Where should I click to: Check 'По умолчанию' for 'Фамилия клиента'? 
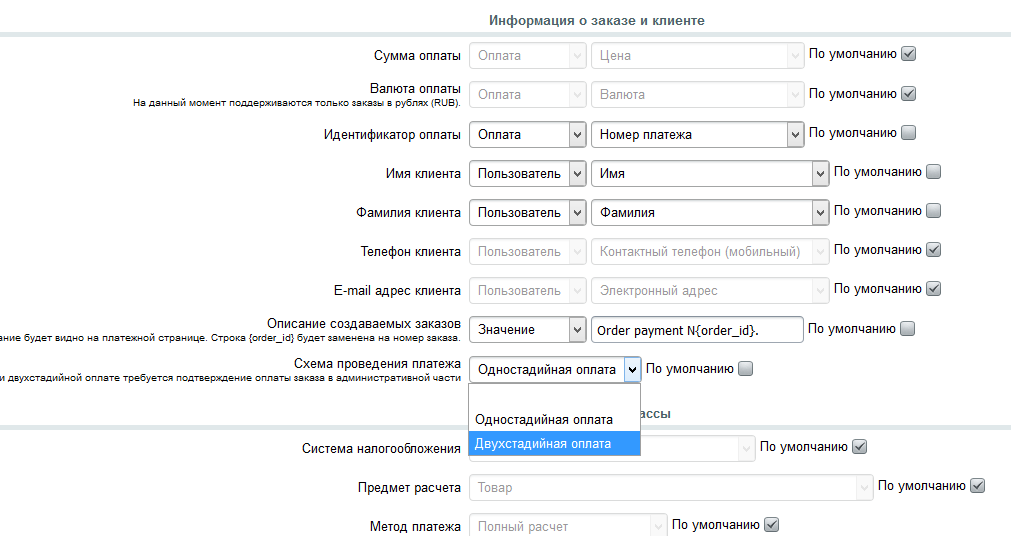pyautogui.click(x=933, y=210)
